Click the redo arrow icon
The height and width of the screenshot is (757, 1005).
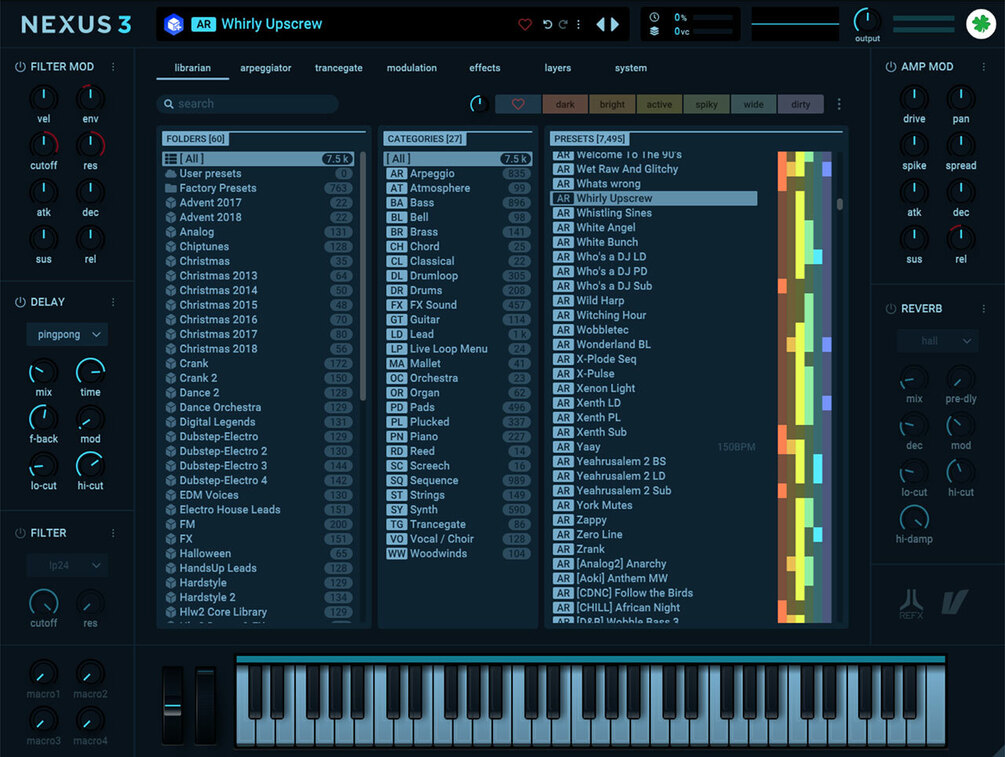coord(563,24)
